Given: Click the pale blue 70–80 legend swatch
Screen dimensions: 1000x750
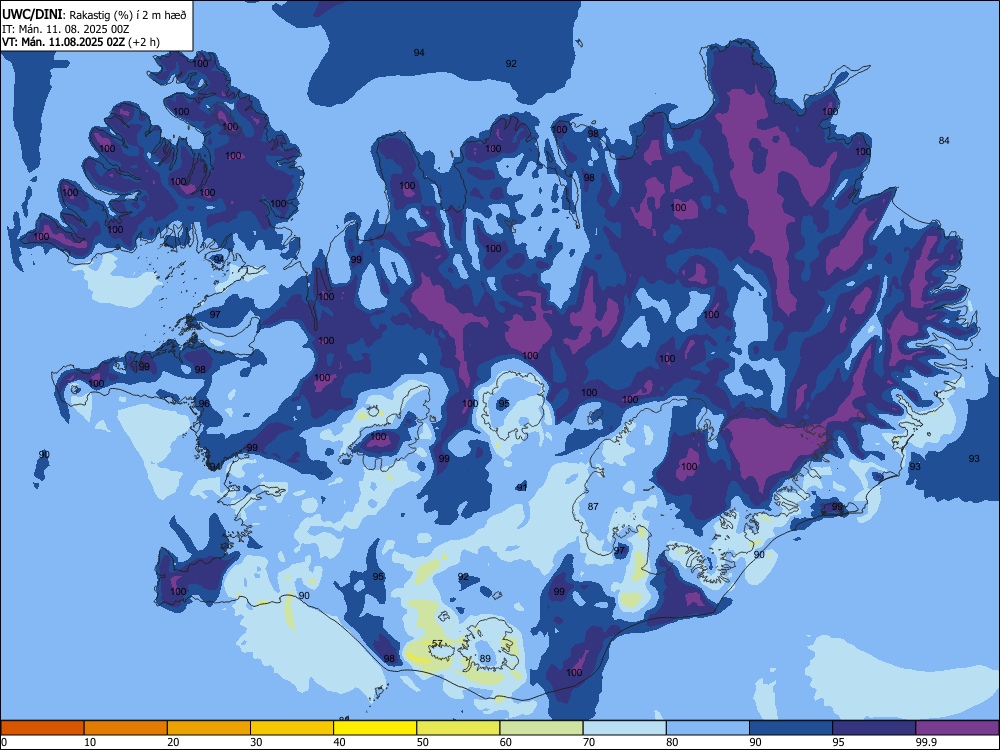Looking at the screenshot, I should click(x=624, y=728).
